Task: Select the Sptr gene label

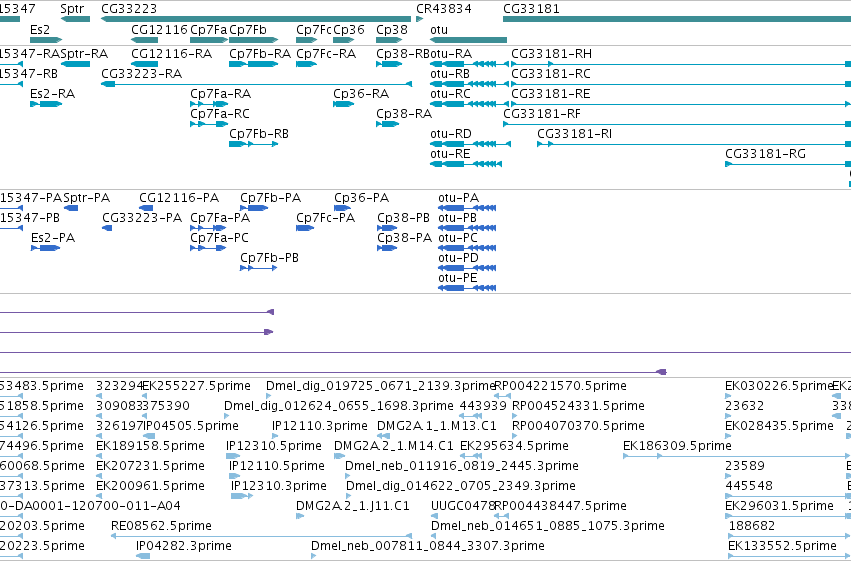Action: tap(72, 9)
